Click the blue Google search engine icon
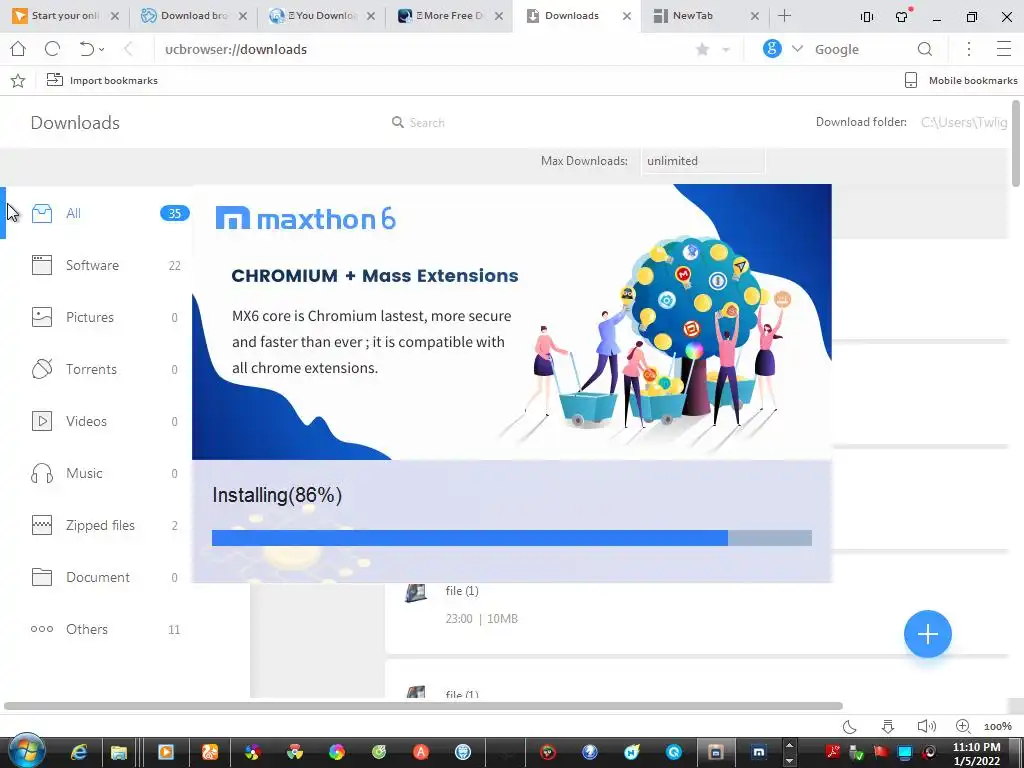1024x768 pixels. [772, 48]
